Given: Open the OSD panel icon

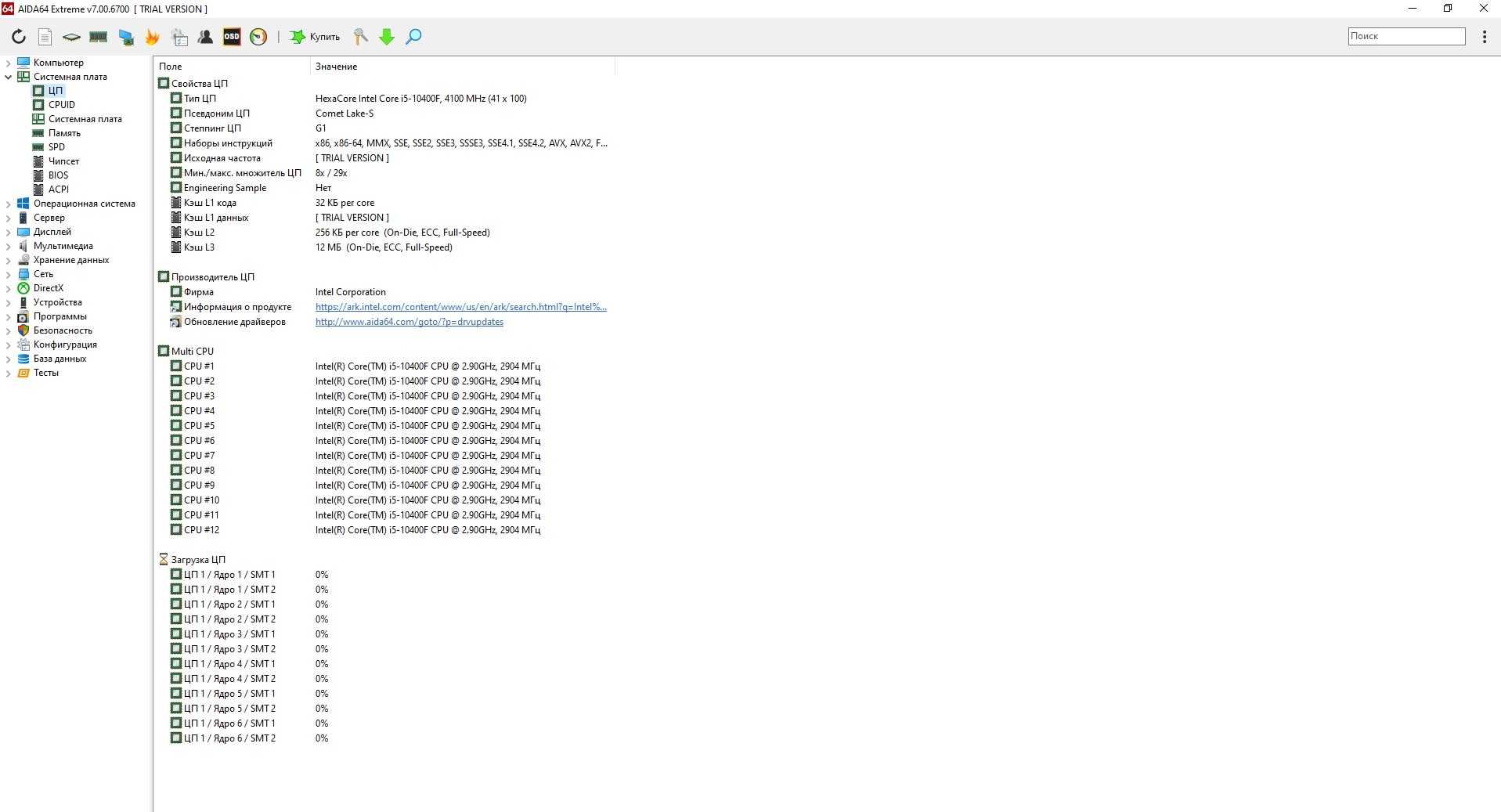Looking at the screenshot, I should [232, 37].
